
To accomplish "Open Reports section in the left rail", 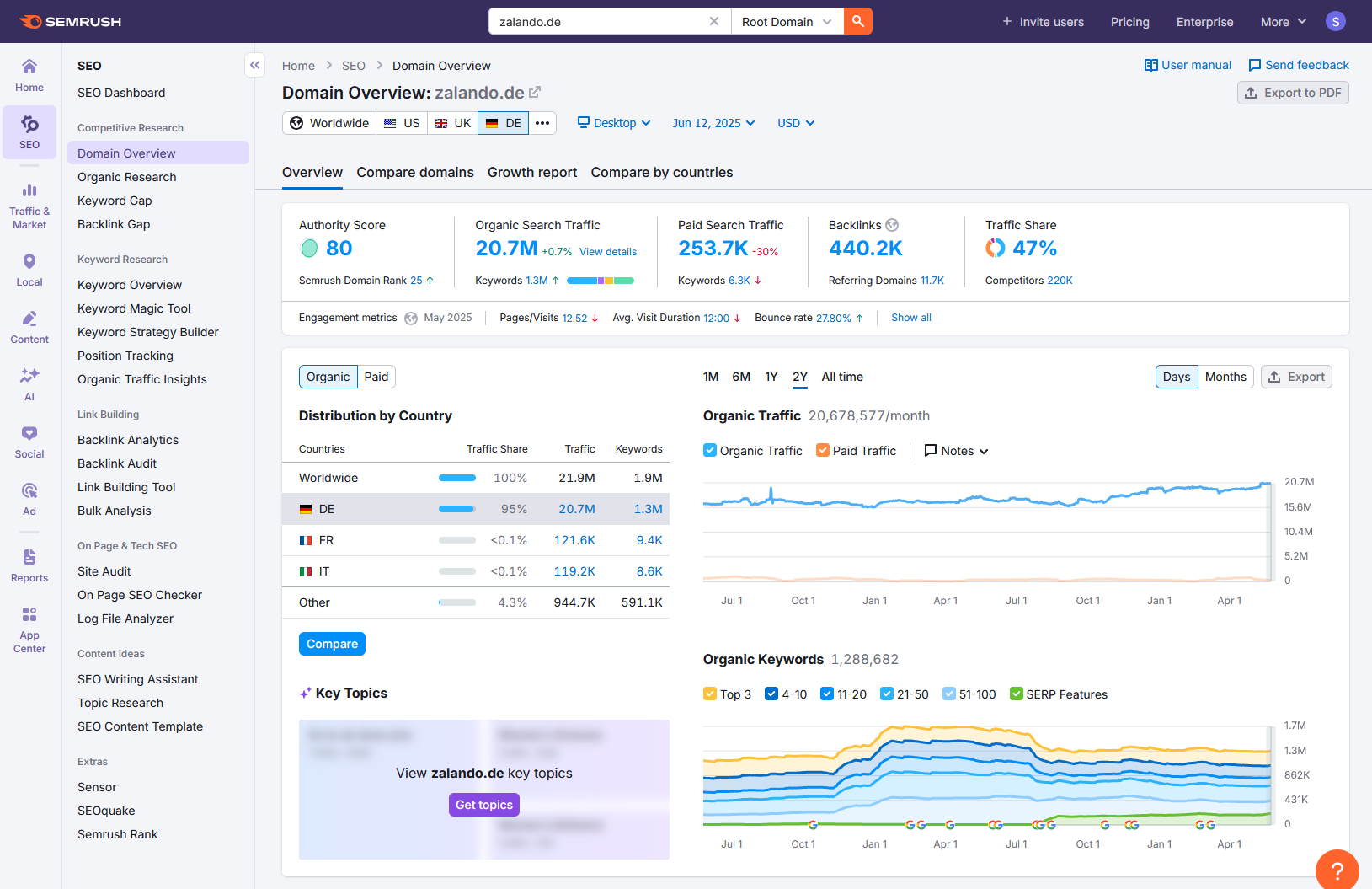I will (29, 566).
